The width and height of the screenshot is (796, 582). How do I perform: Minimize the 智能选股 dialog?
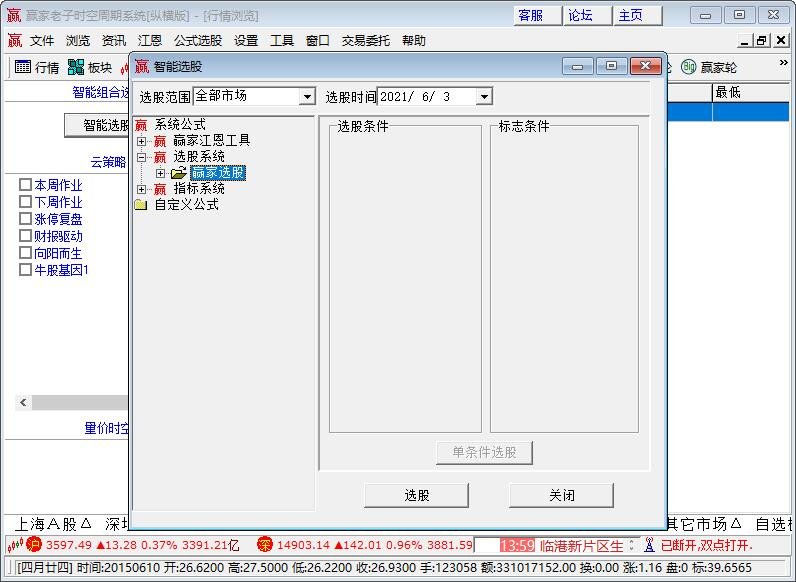pos(578,66)
